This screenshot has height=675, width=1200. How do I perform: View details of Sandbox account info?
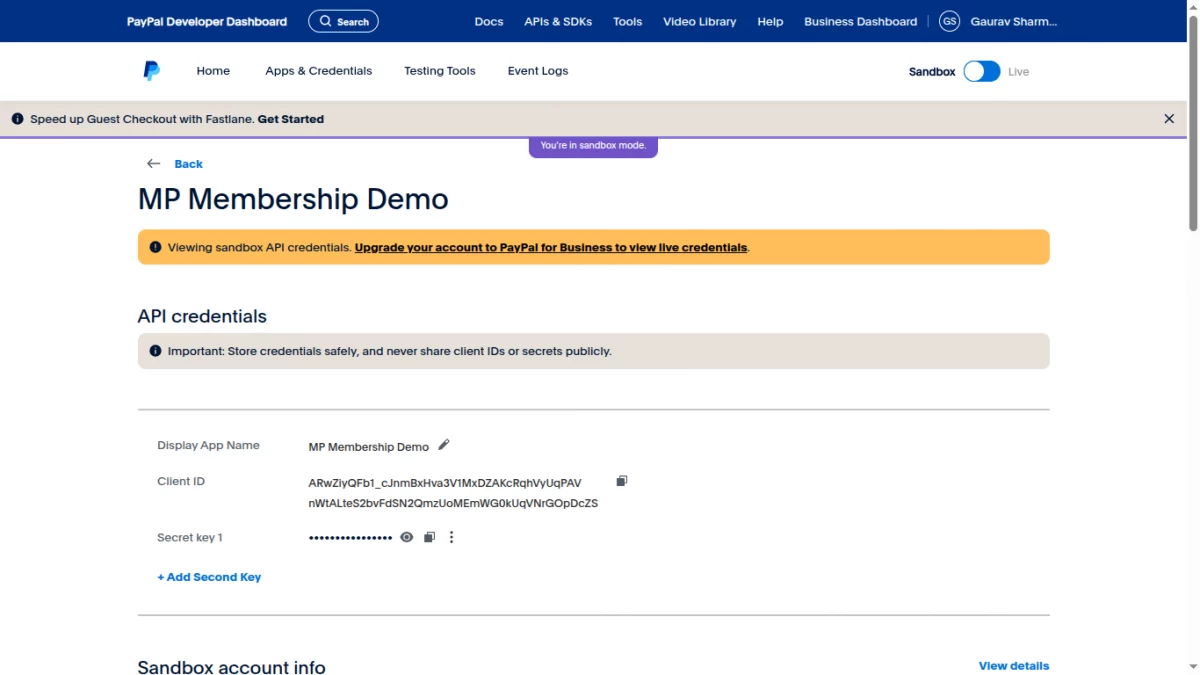[x=1013, y=665]
